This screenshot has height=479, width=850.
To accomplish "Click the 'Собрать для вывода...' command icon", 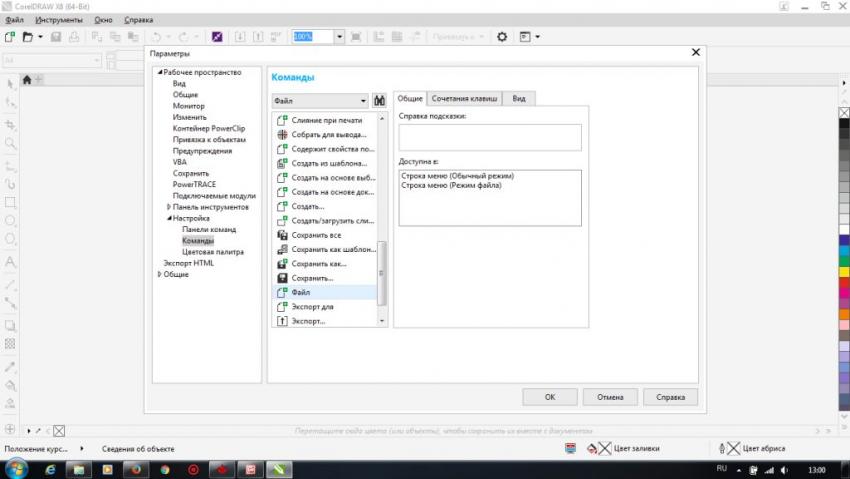I will [x=282, y=134].
